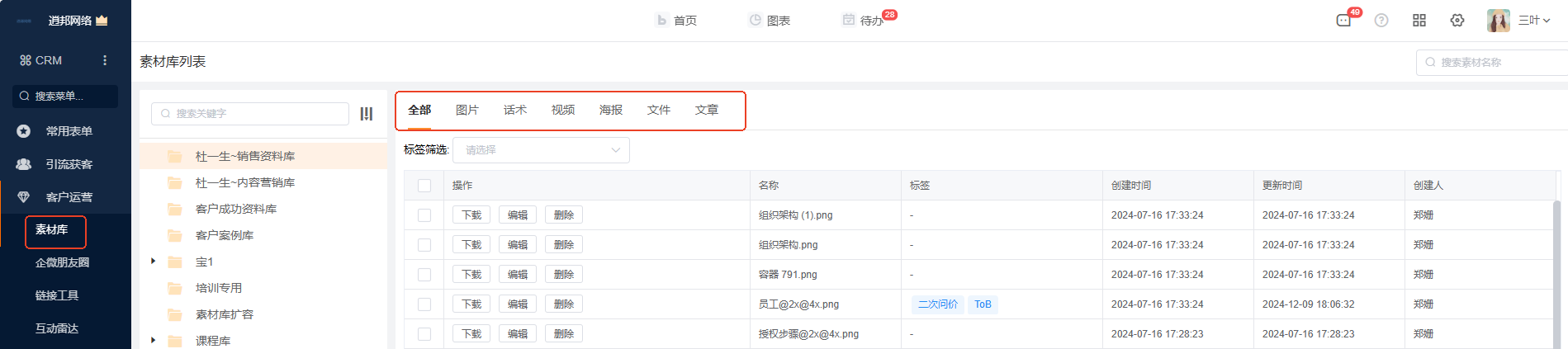Image resolution: width=1568 pixels, height=349 pixels.
Task: Switch to the 视频 tab
Action: [x=563, y=110]
